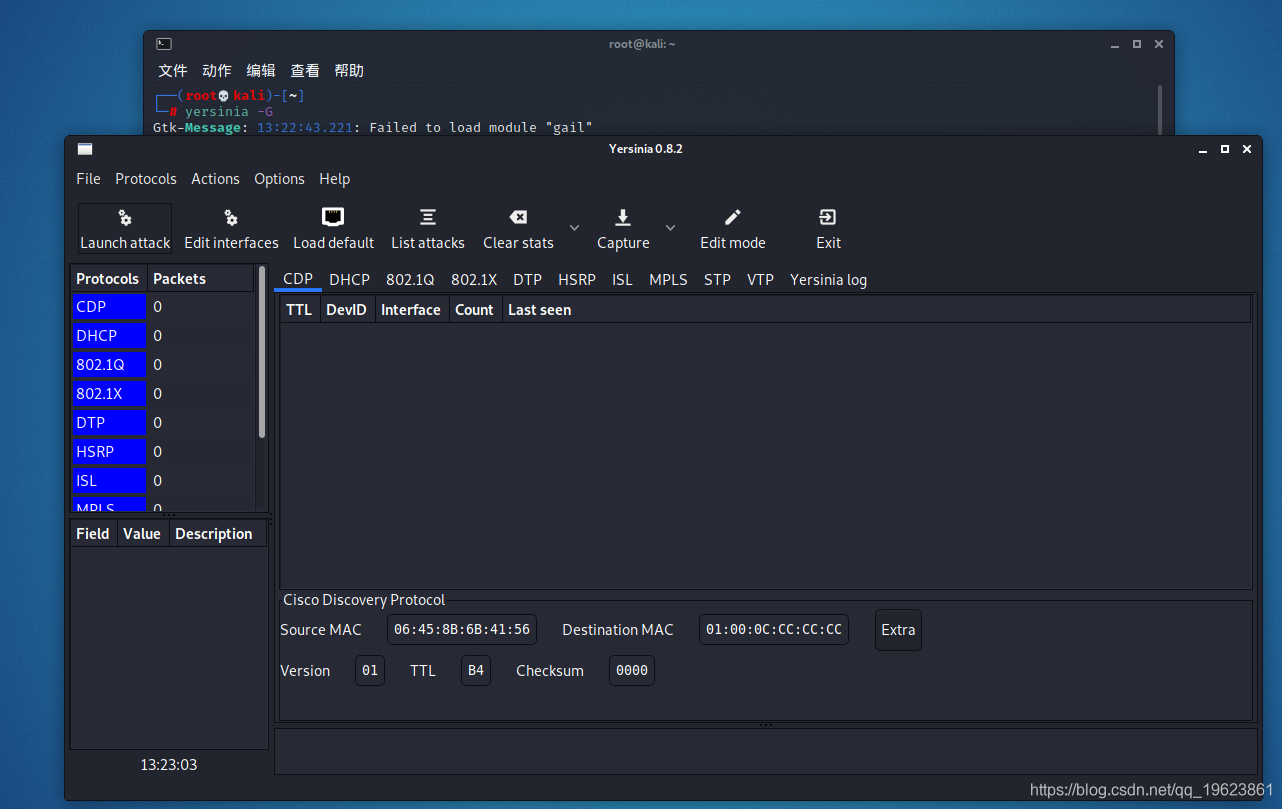Click the Protocols column header
Viewport: 1282px width, 809px height.
tap(108, 279)
